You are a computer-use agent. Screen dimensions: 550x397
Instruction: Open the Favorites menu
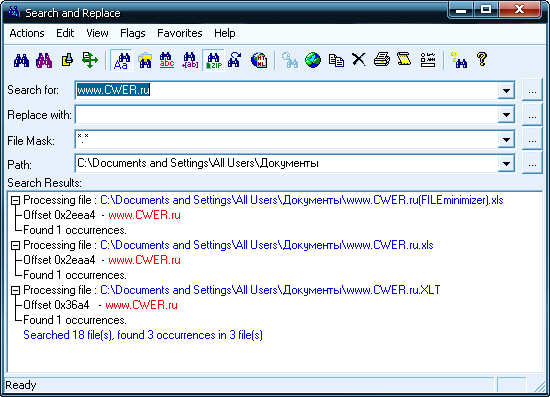coord(180,33)
